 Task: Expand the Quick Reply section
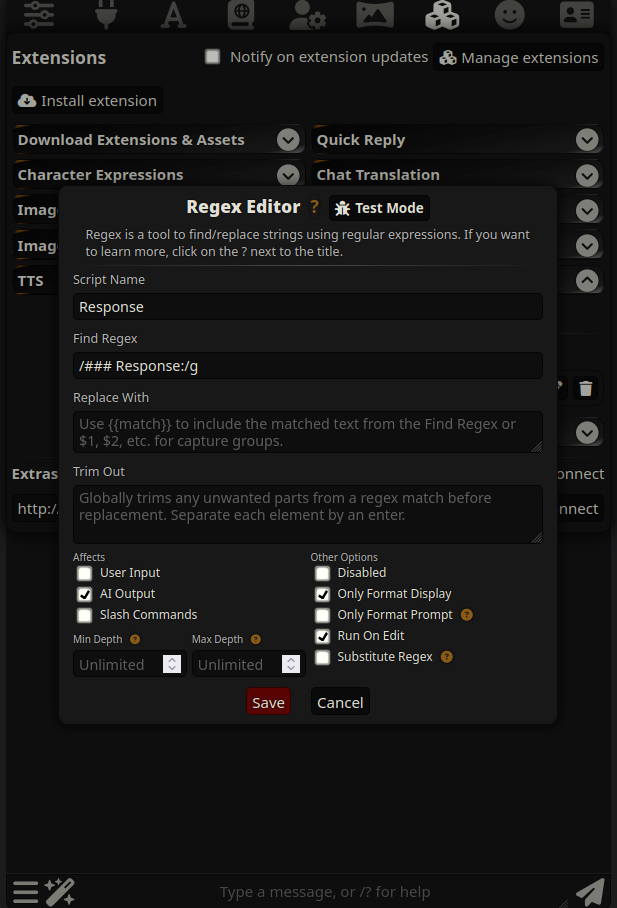click(x=587, y=140)
